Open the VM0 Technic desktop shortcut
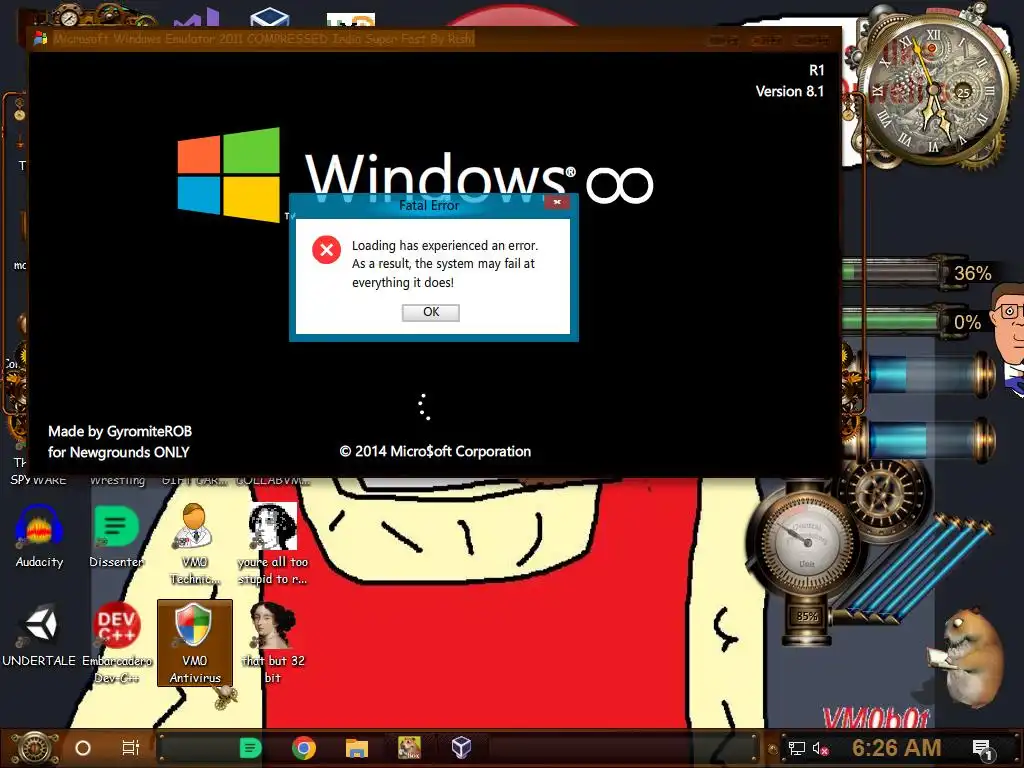 coord(195,543)
